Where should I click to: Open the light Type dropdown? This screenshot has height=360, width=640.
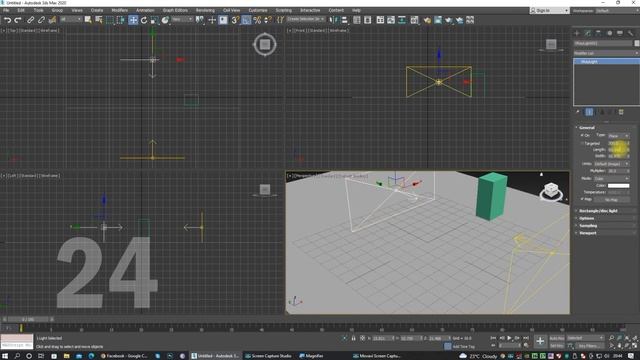click(618, 136)
